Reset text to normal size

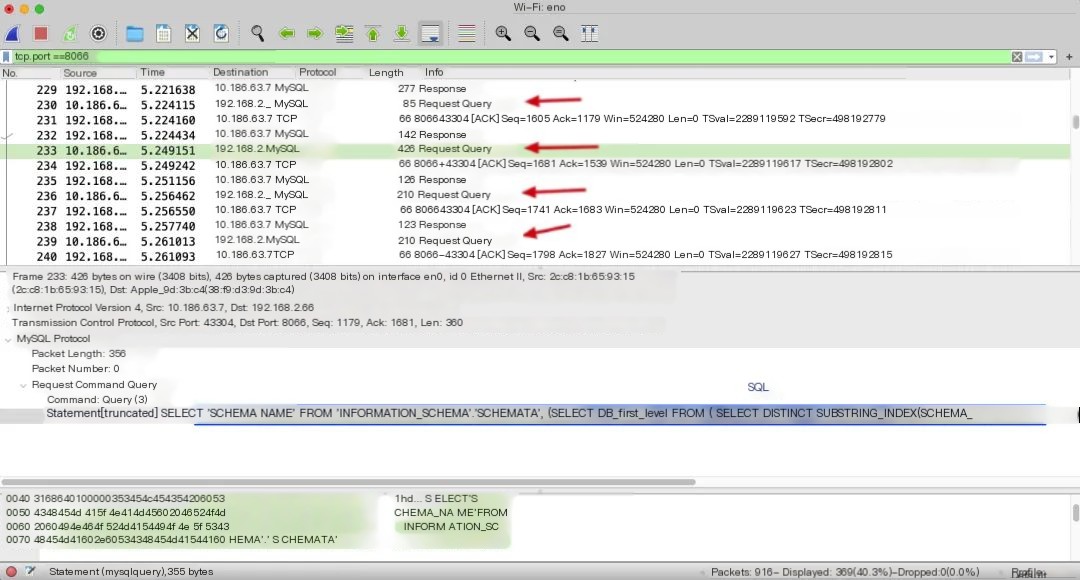coord(561,33)
